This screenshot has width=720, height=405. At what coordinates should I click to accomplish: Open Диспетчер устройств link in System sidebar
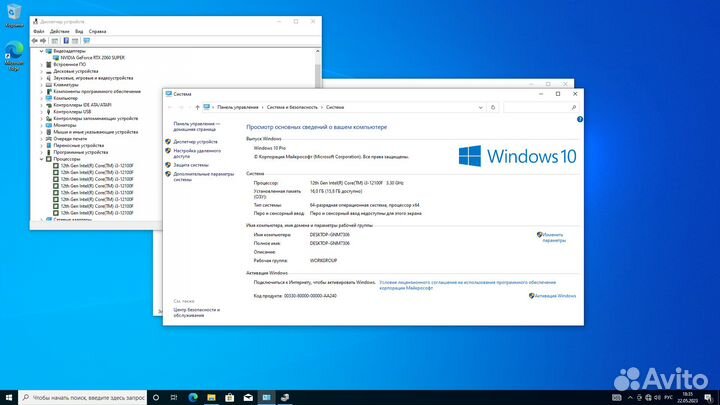click(196, 142)
